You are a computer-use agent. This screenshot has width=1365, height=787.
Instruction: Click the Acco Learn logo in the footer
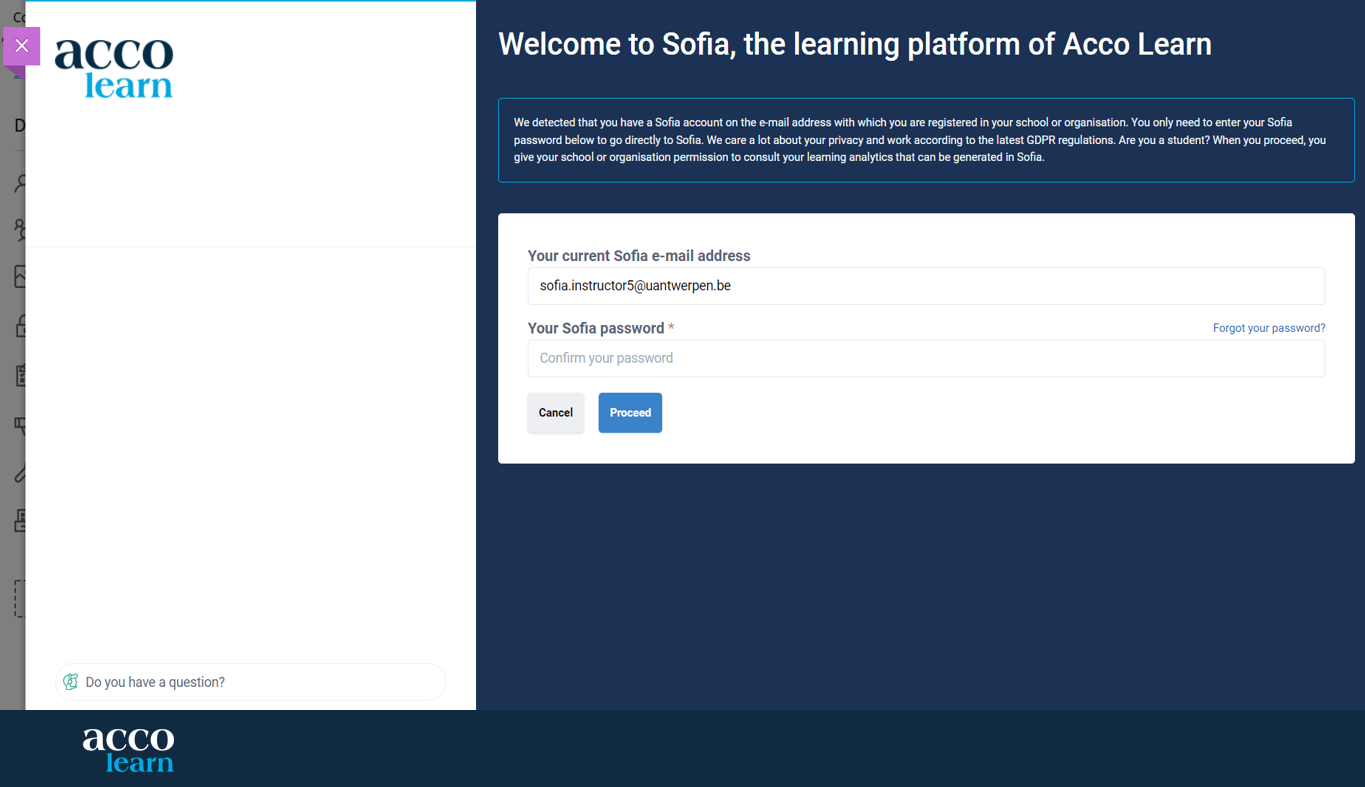[x=128, y=749]
